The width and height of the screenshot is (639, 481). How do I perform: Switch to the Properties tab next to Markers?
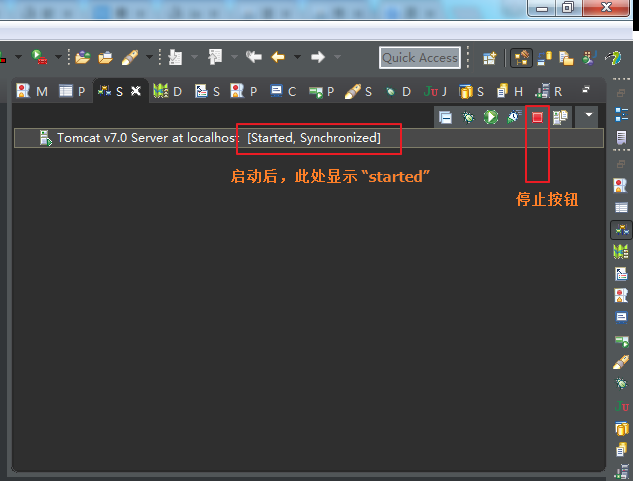[x=72, y=91]
